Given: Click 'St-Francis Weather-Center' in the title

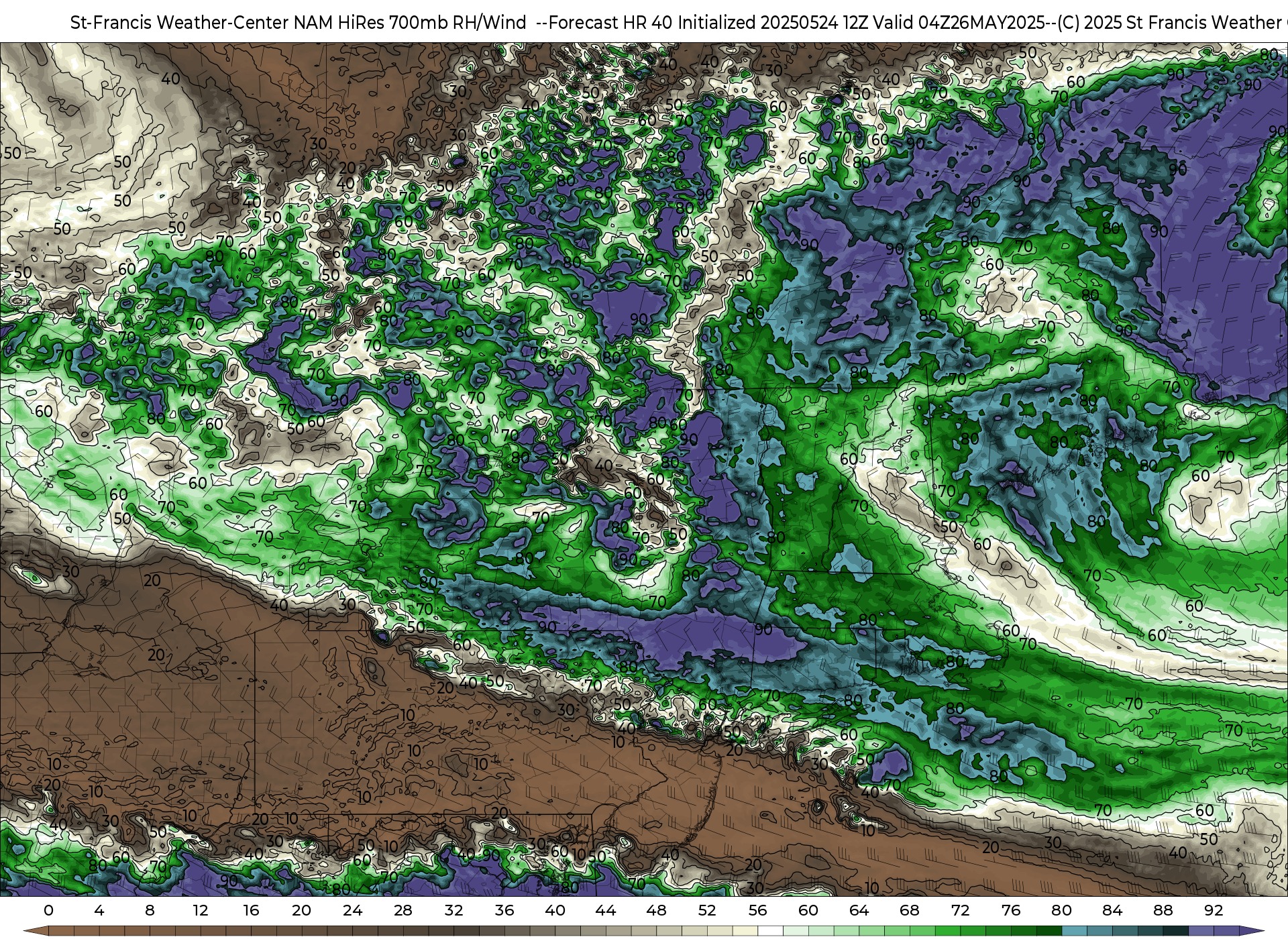Looking at the screenshot, I should (179, 23).
